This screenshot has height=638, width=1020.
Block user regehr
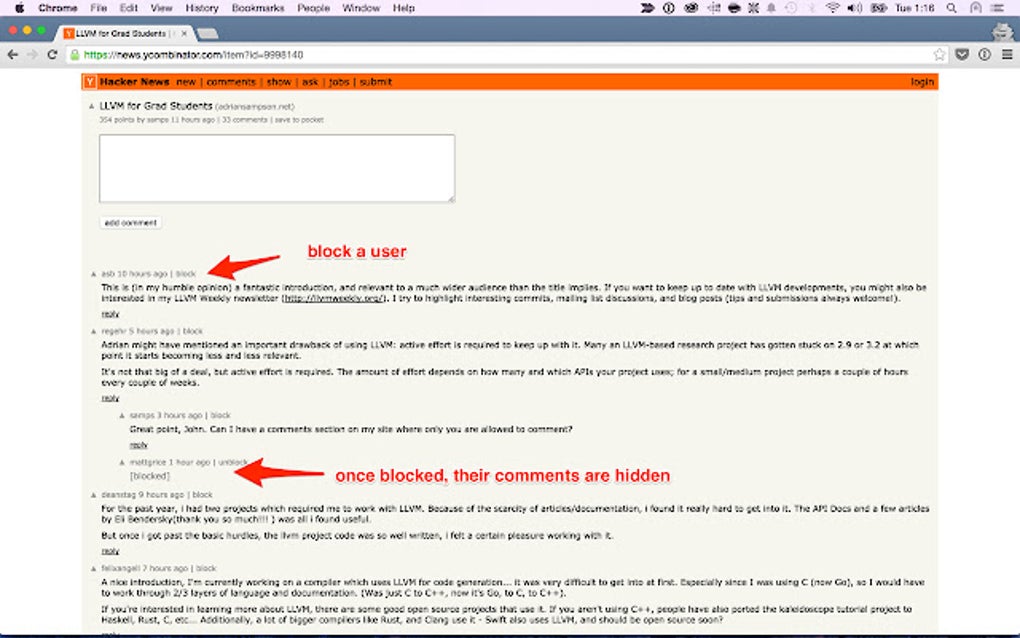point(195,331)
